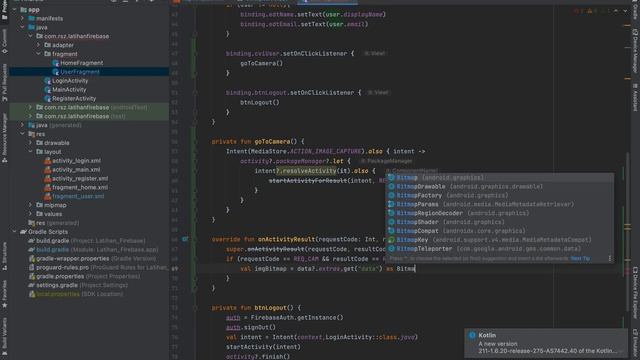Open RegisterActivity class file
Screen dimensions: 640x360
[x=74, y=98]
